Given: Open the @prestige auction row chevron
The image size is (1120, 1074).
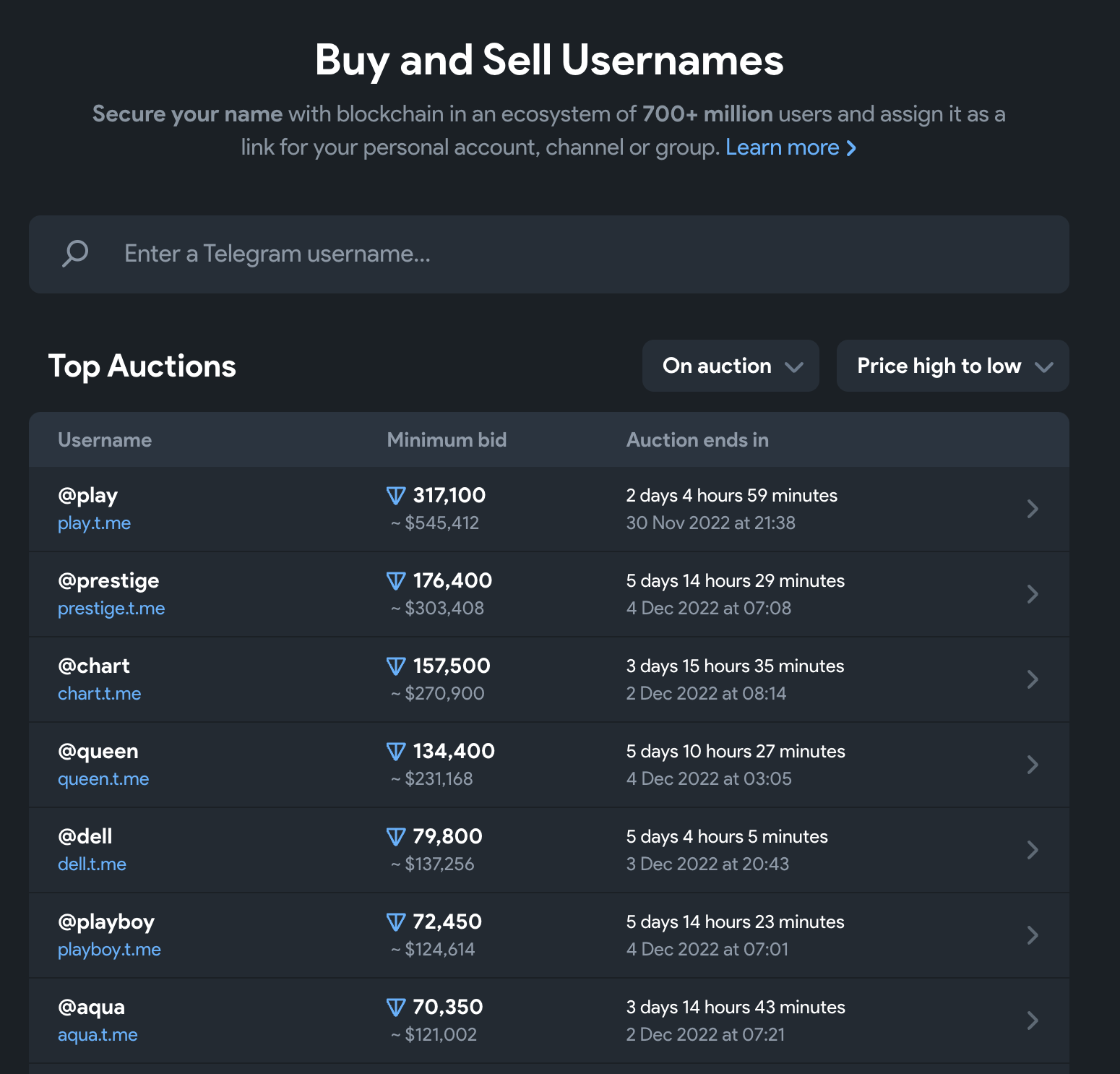Looking at the screenshot, I should click(x=1033, y=594).
